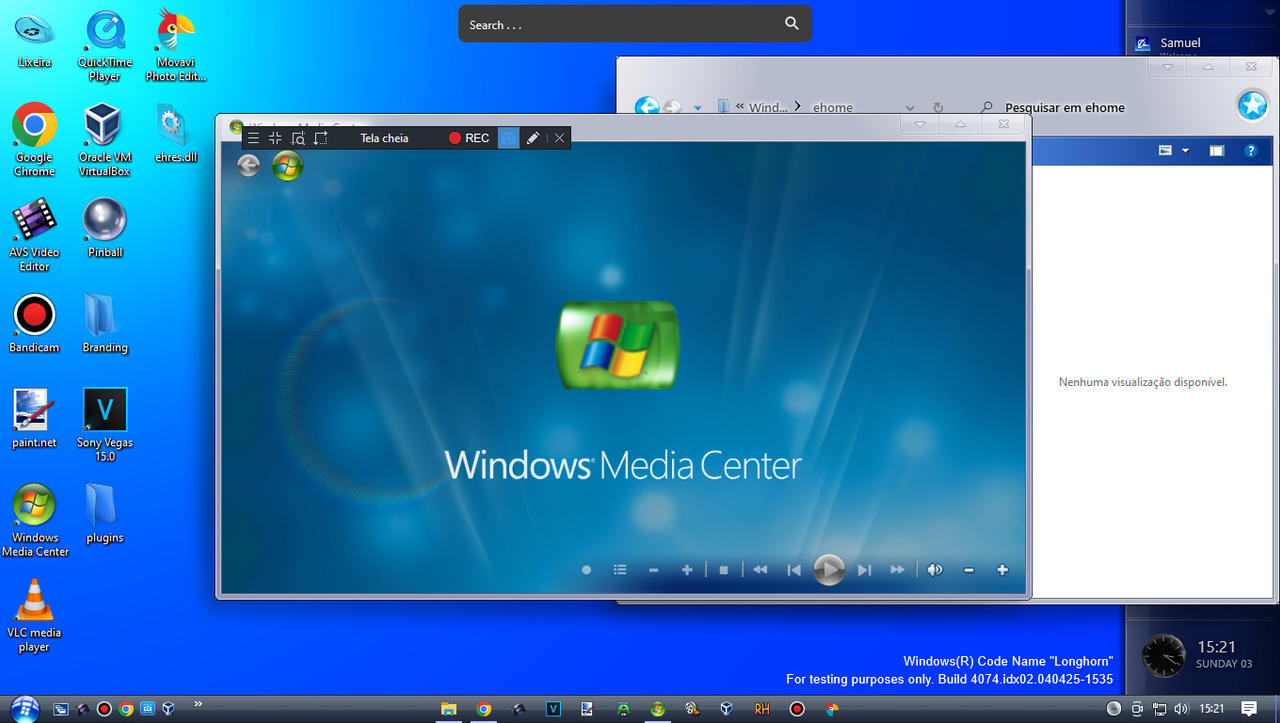Image resolution: width=1280 pixels, height=723 pixels.
Task: Click the magnifier icon in search bar
Action: (792, 24)
